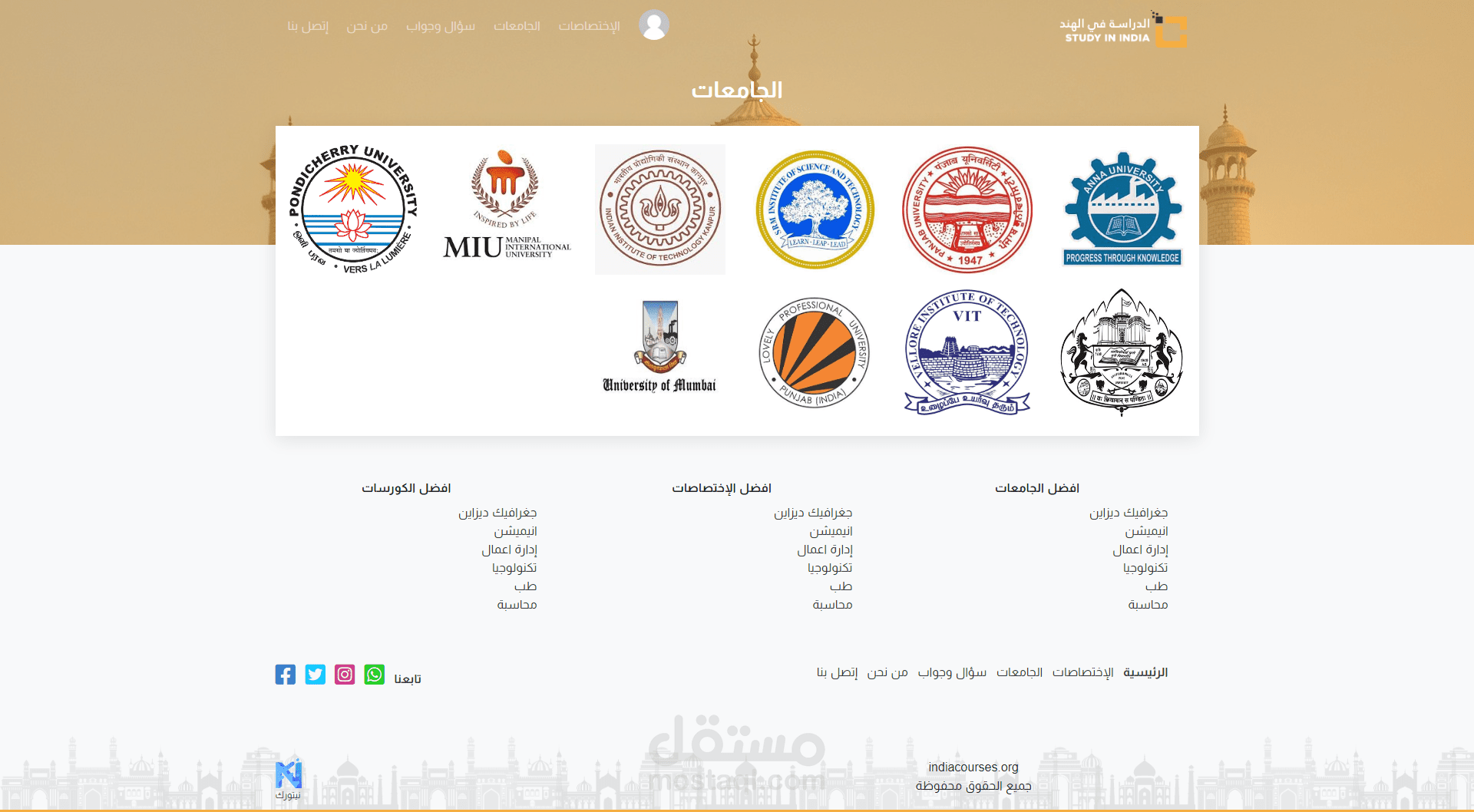Viewport: 1474px width, 812px height.
Task: Click طب under افضل الكورسات
Action: 526,586
